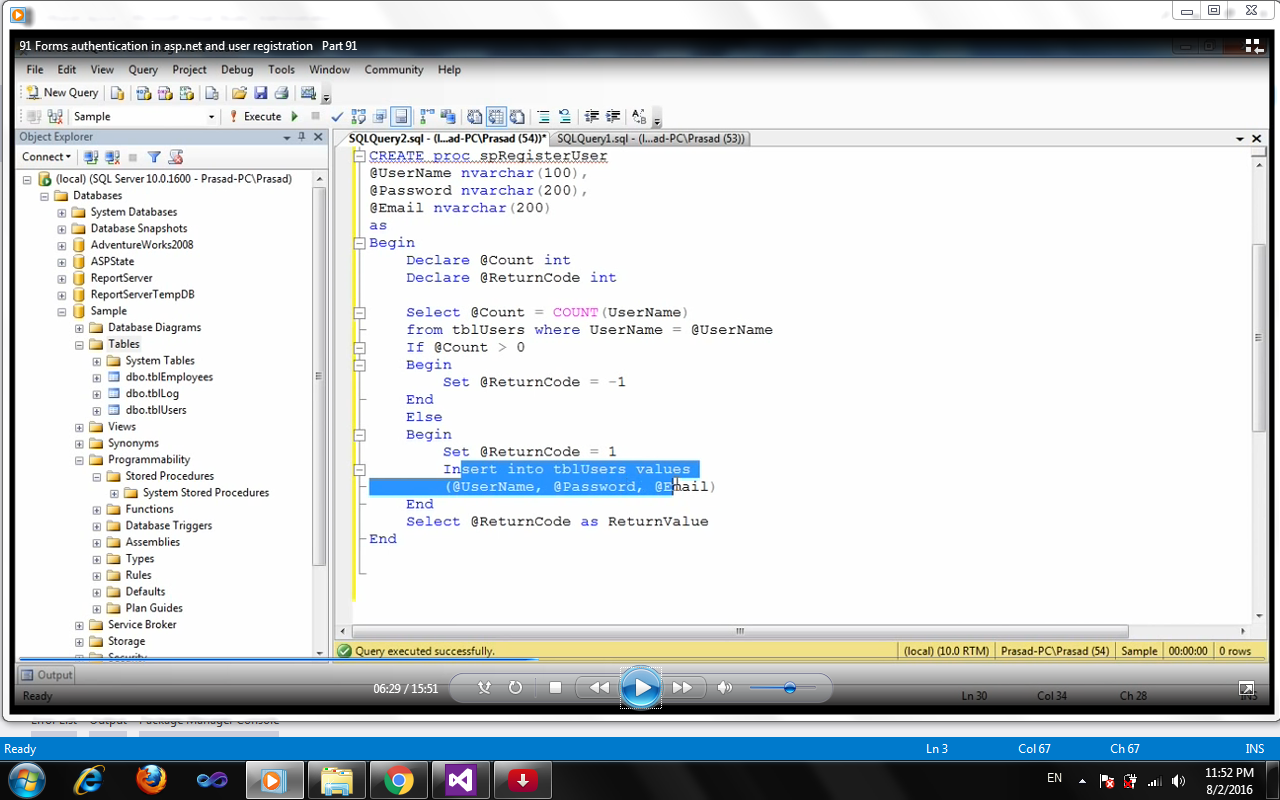Click the New Query toolbar button
This screenshot has height=800, width=1280.
tap(62, 93)
